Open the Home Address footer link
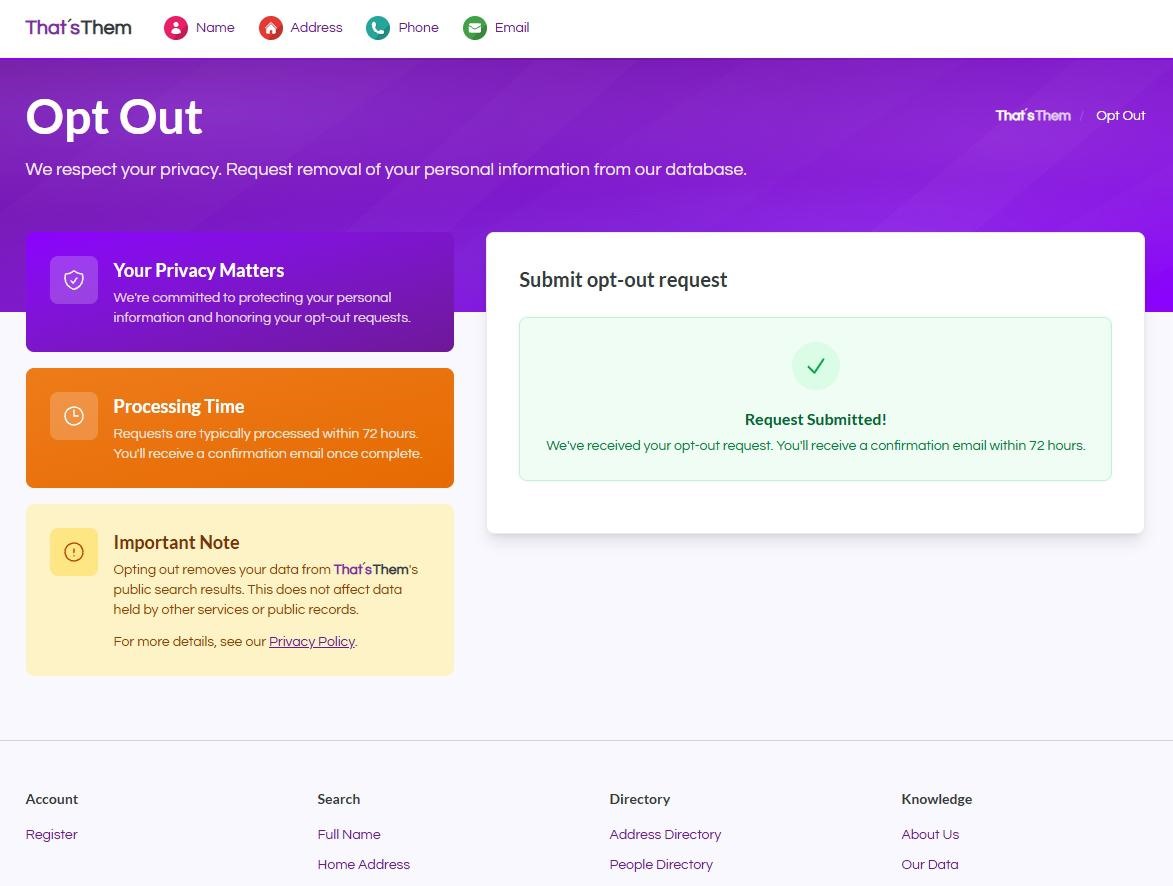This screenshot has width=1173, height=886. tap(364, 864)
